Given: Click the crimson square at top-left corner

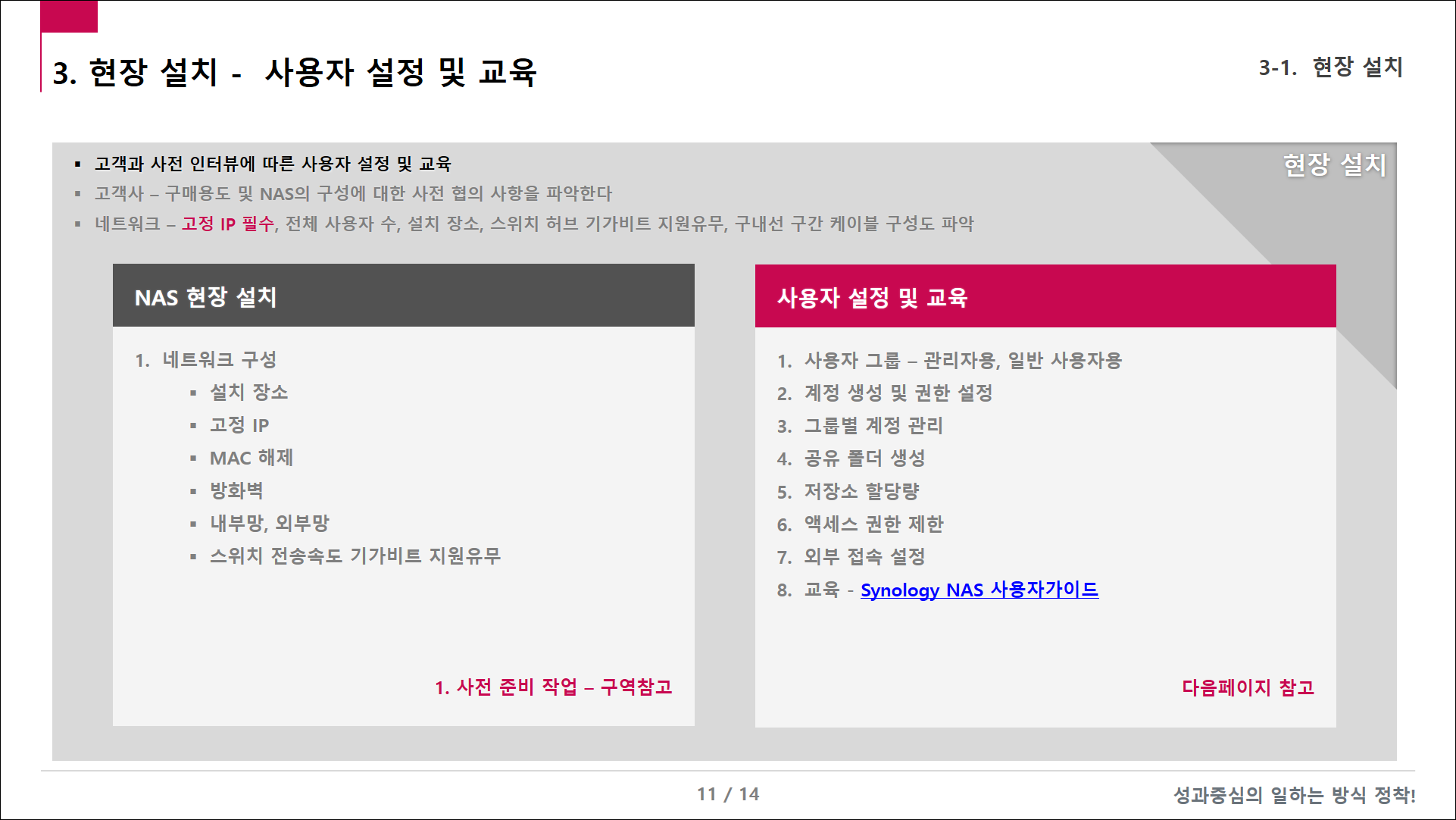Looking at the screenshot, I should point(69,17).
